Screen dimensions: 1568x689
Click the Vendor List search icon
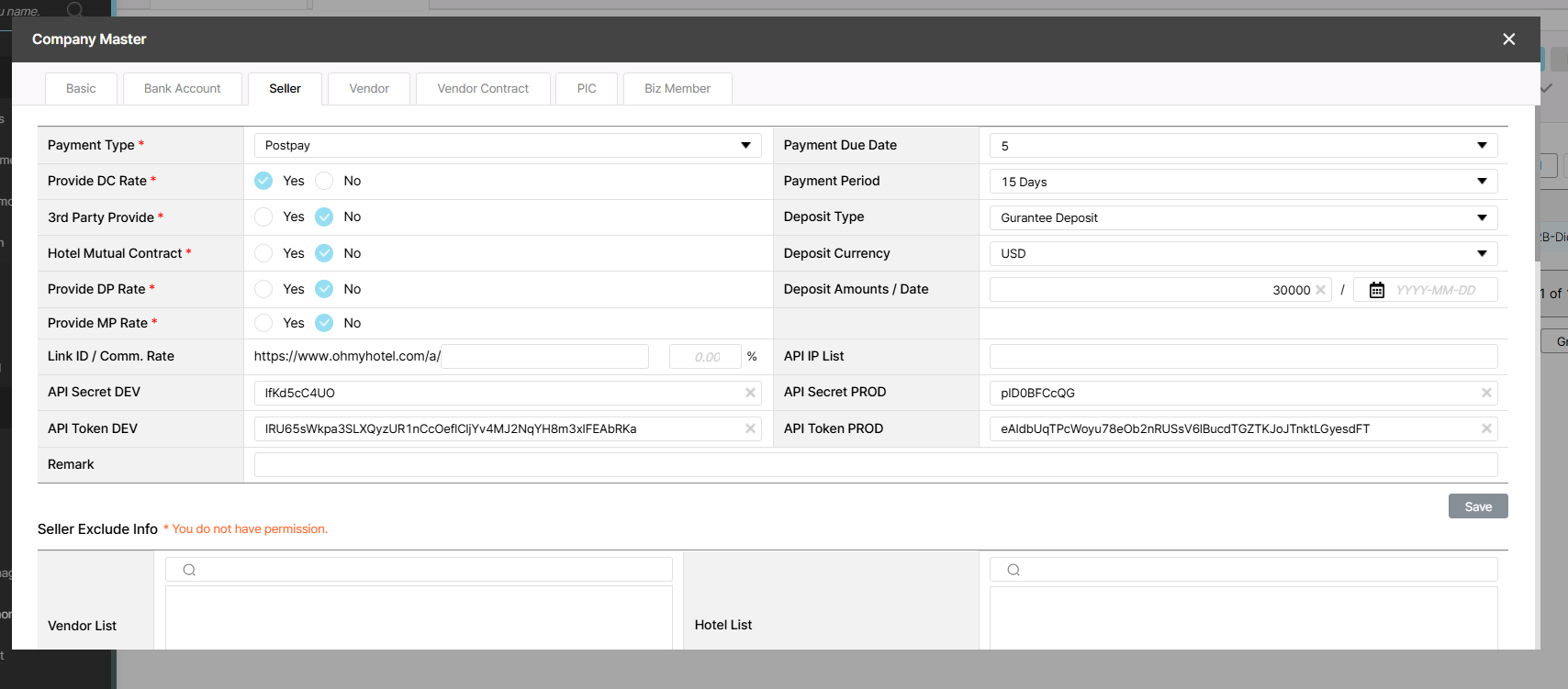(189, 570)
